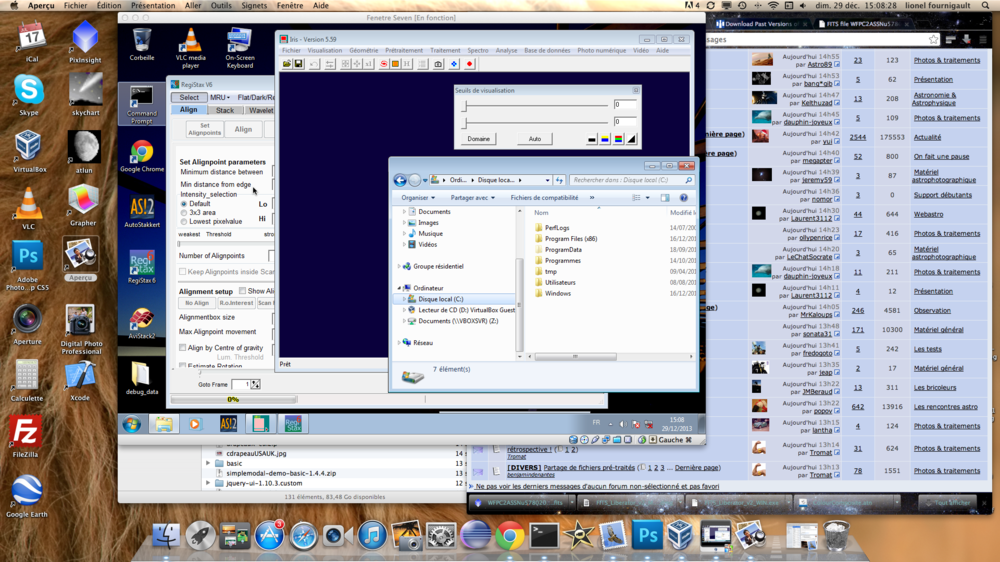This screenshot has width=1000, height=562.
Task: Open the Explorer view options dropdown arrow
Action: [648, 198]
